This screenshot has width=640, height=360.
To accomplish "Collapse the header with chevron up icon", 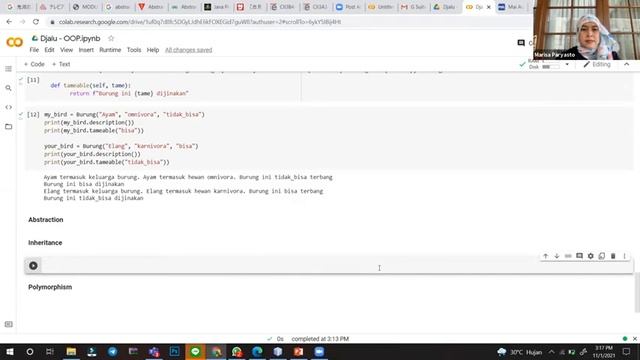I will point(627,64).
